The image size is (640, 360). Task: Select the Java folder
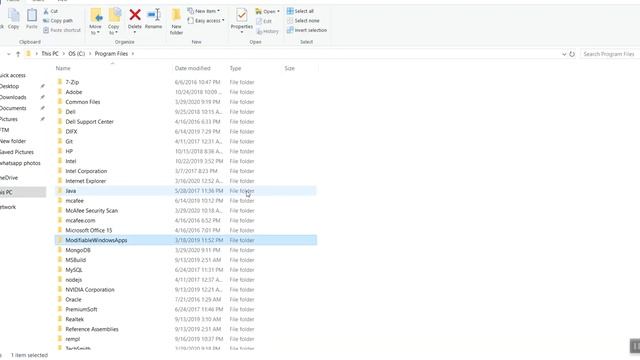(186, 191)
